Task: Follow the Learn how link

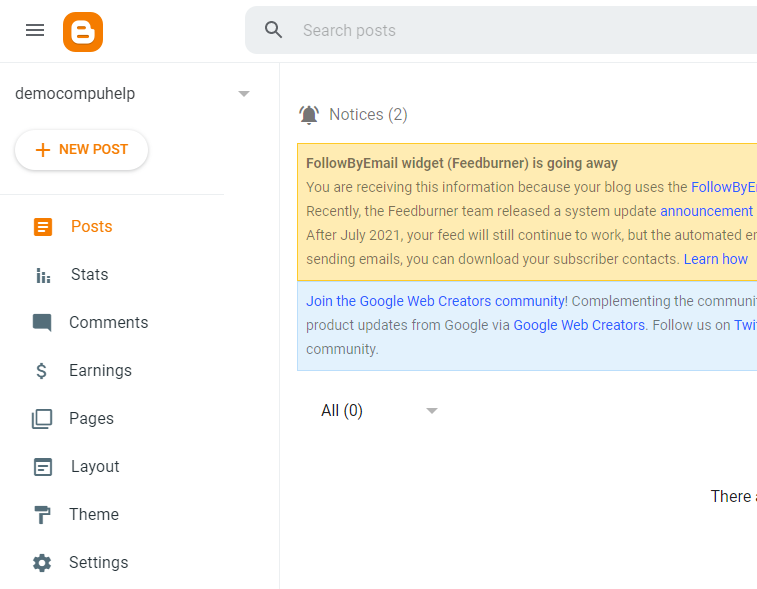Action: click(x=715, y=259)
